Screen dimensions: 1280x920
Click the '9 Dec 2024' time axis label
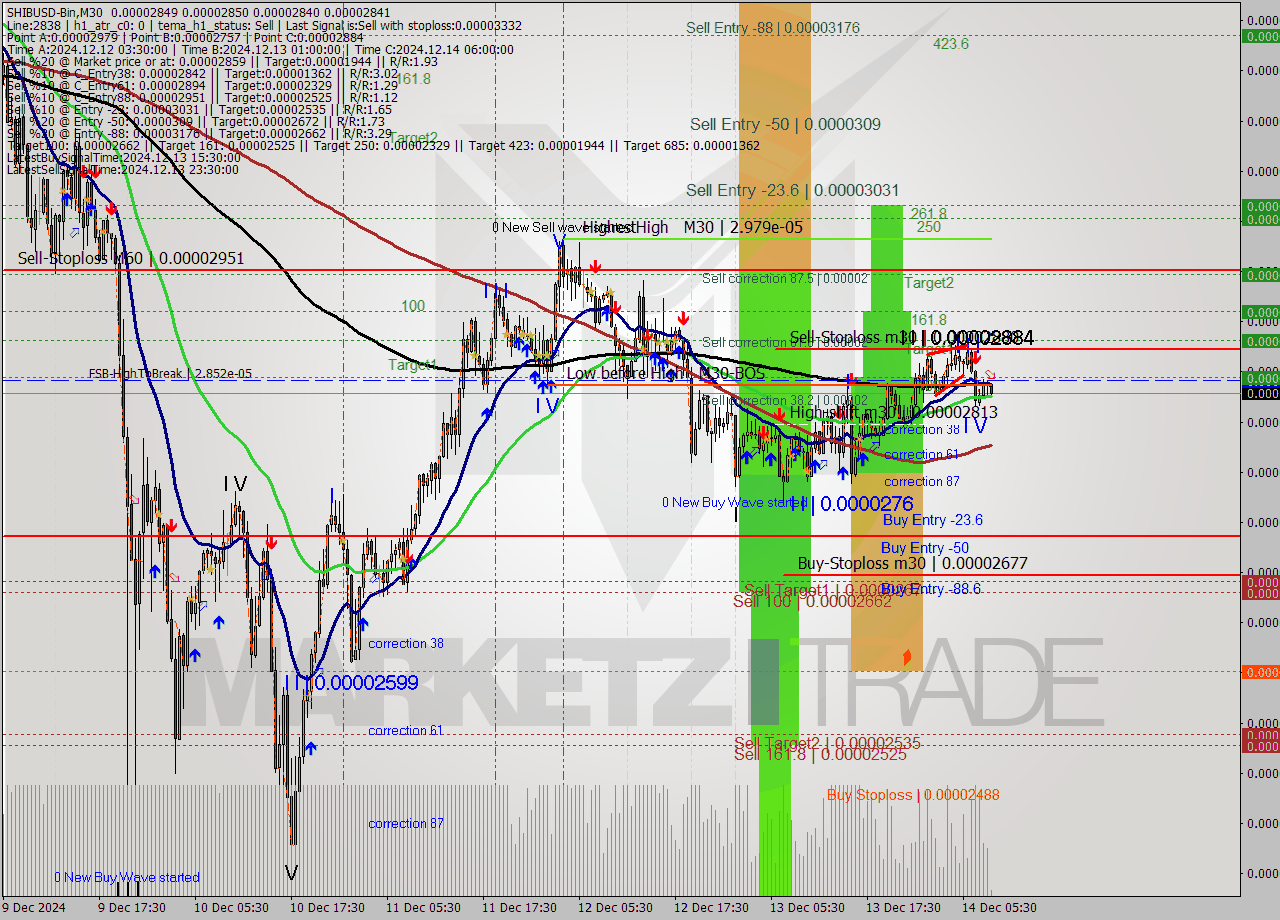pos(34,908)
